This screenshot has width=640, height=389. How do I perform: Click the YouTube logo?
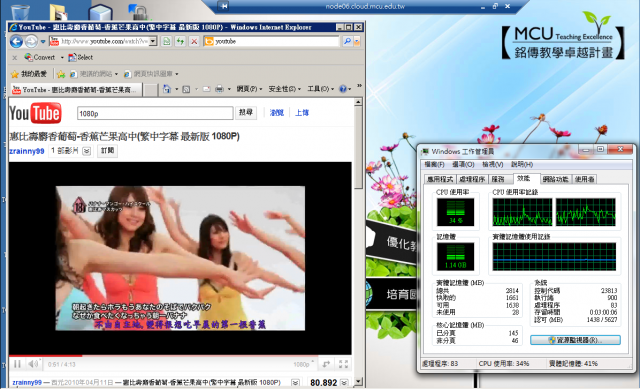click(35, 113)
